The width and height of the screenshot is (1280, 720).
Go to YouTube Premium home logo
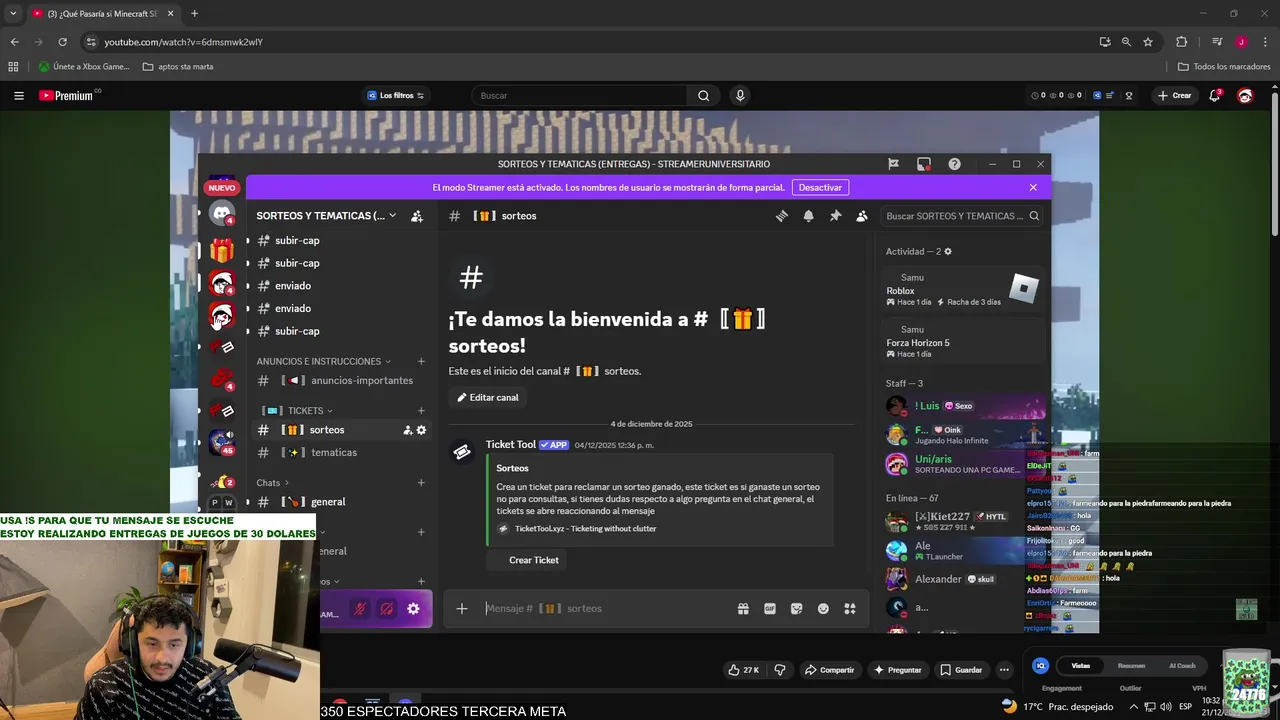click(70, 96)
